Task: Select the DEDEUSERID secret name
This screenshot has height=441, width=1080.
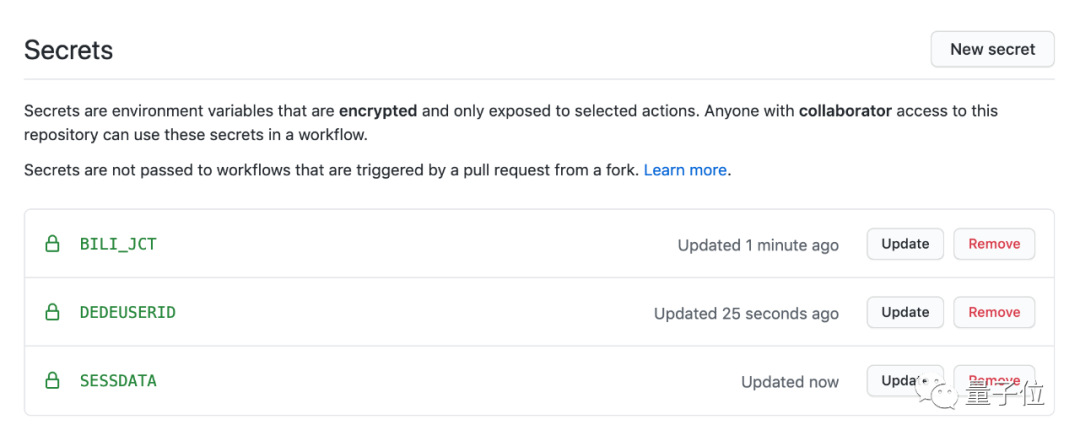Action: click(x=127, y=312)
